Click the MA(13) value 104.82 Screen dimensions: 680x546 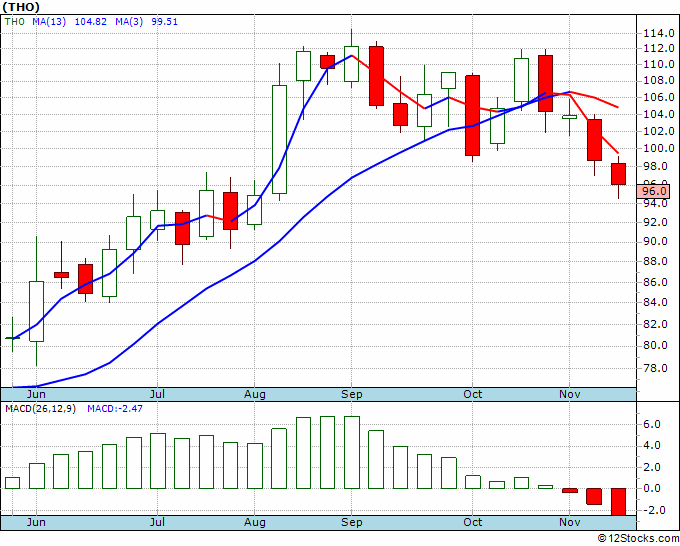pyautogui.click(x=91, y=22)
